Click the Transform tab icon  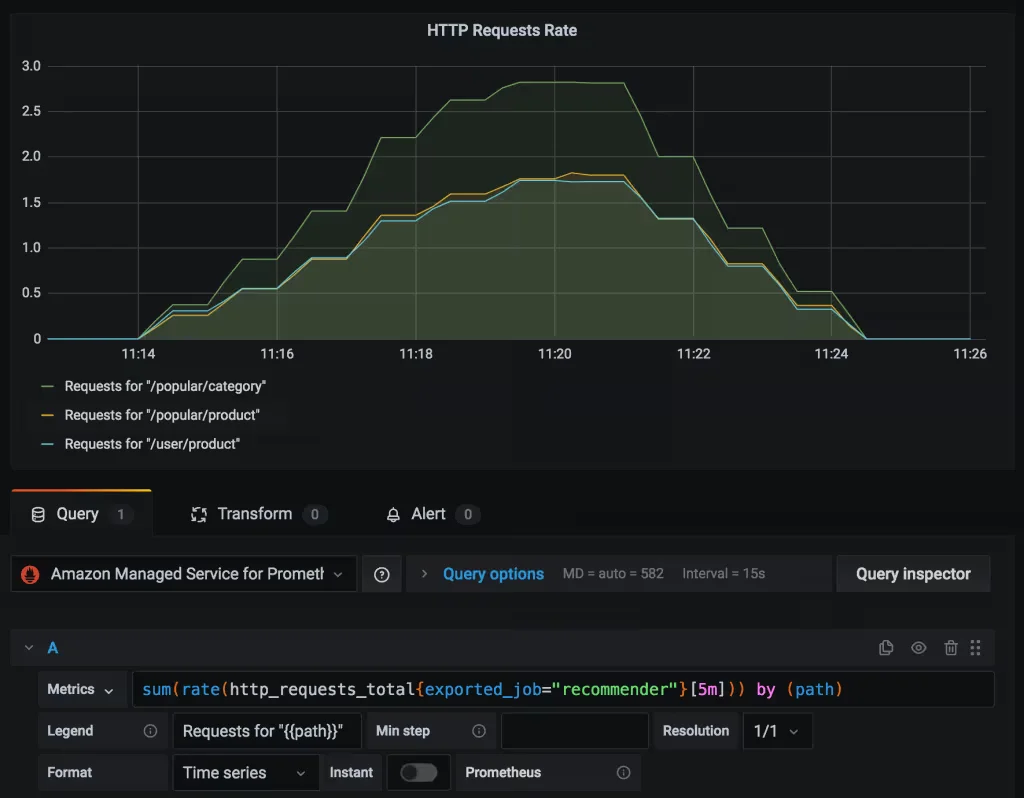pyautogui.click(x=199, y=514)
